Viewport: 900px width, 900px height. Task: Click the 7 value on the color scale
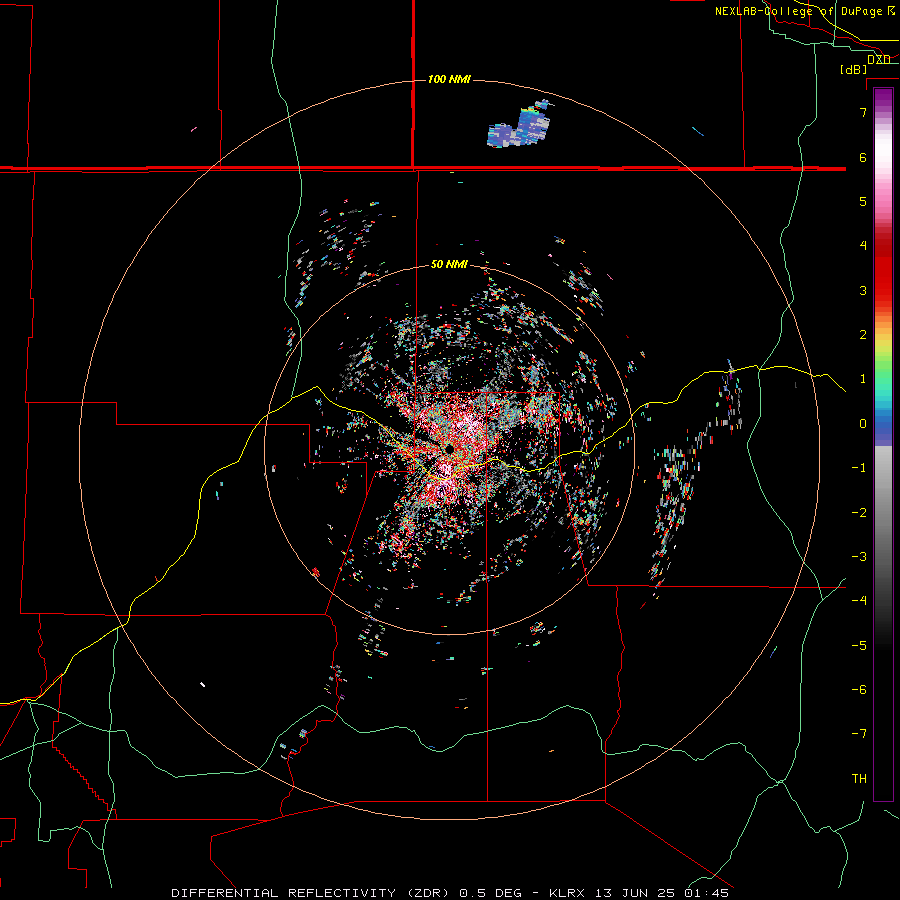pyautogui.click(x=863, y=112)
